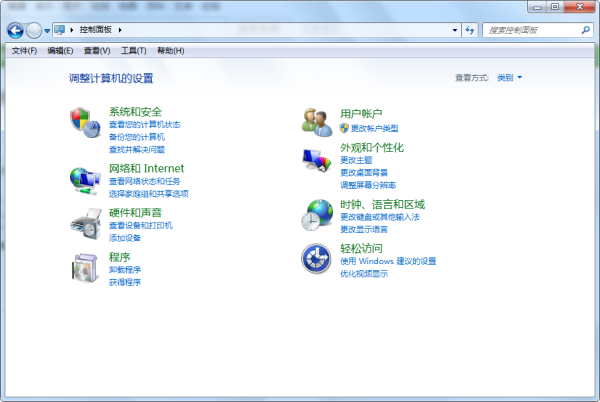600x402 pixels.
Task: Click 添加设备 link
Action: (x=125, y=238)
